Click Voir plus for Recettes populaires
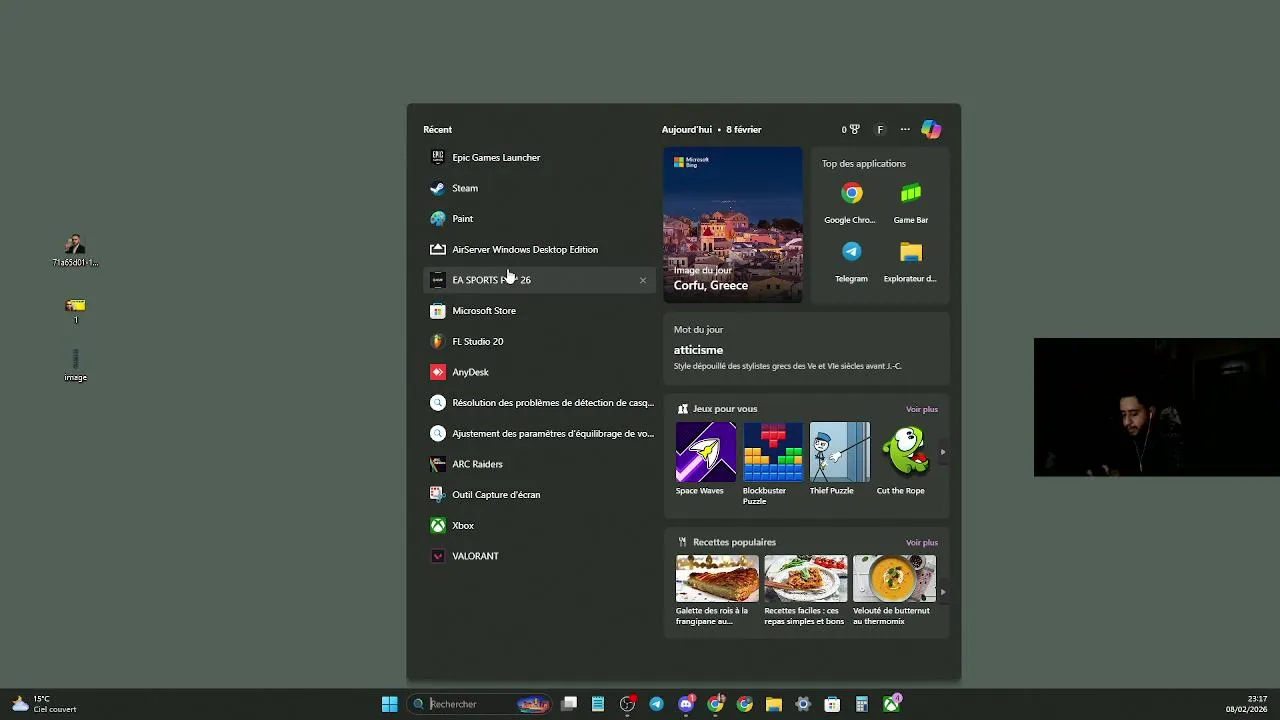 tap(922, 543)
